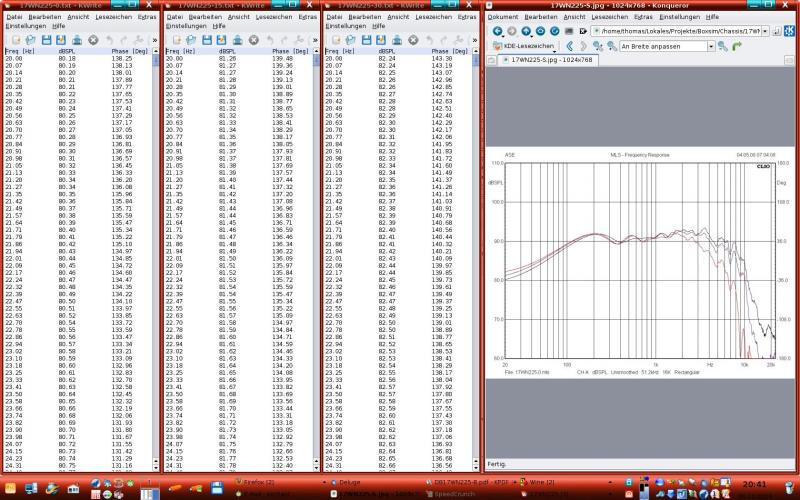
Task: Expand hidden toolbar items in 17WN225-0.txt KWrite
Action: click(155, 40)
